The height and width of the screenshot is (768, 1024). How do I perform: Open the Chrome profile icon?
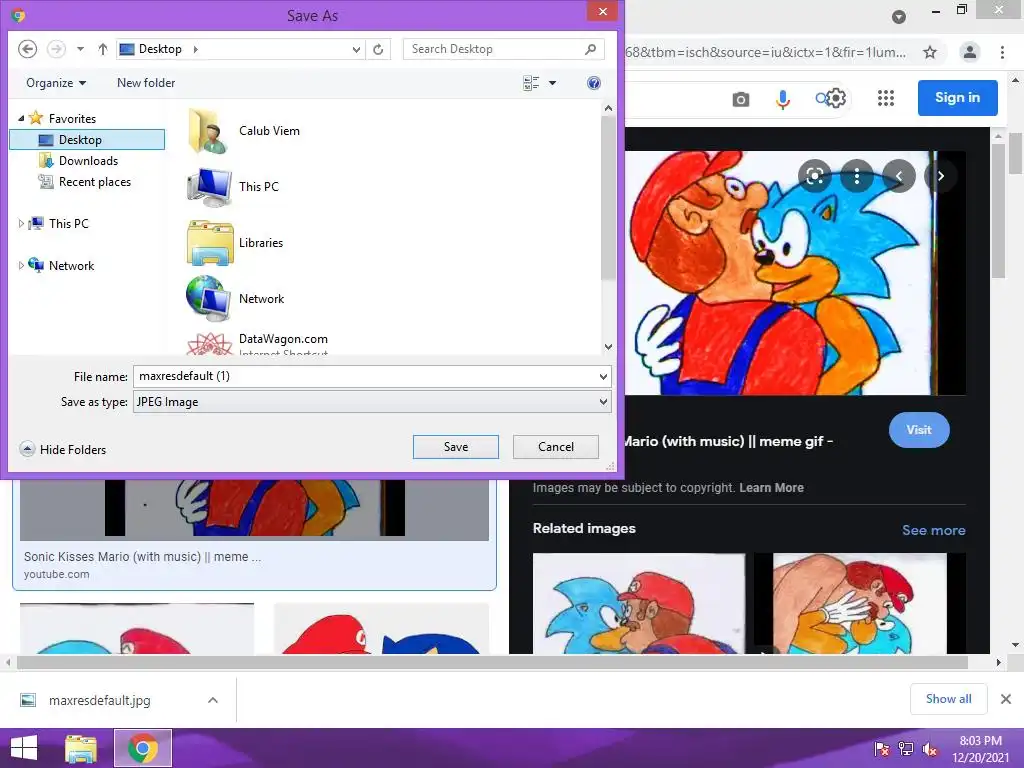coord(970,52)
